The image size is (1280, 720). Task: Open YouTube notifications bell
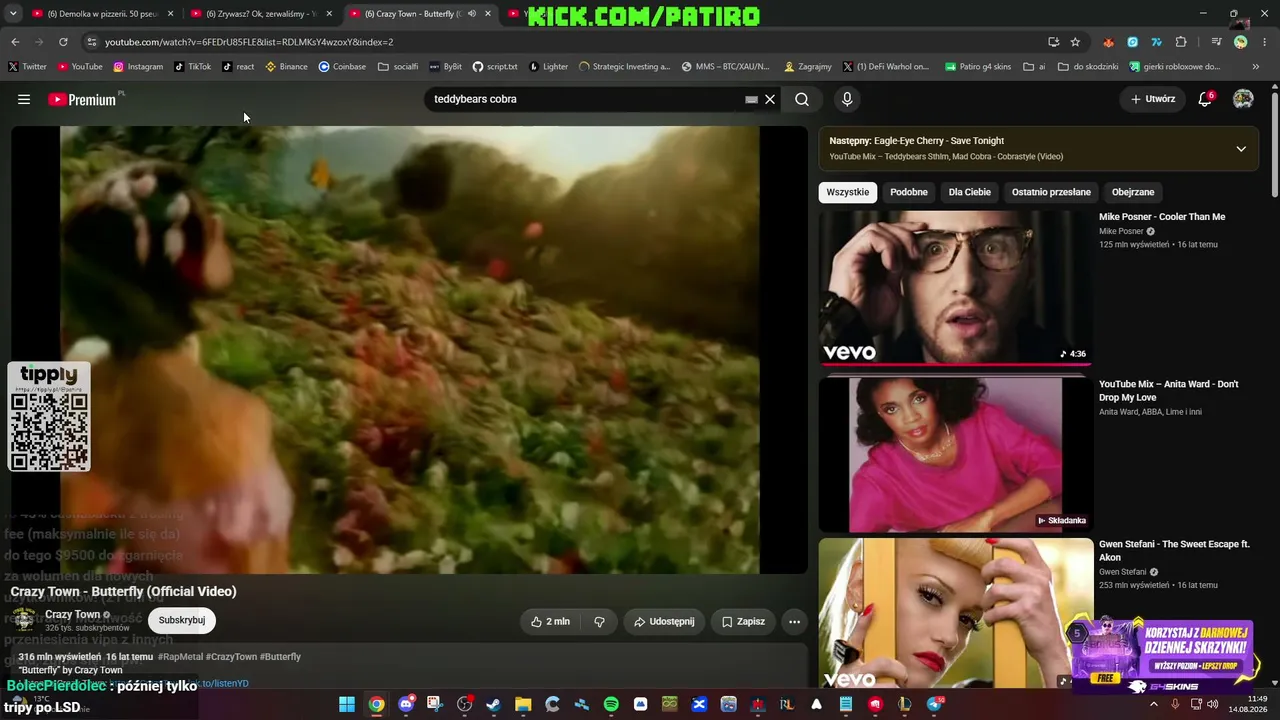1205,99
